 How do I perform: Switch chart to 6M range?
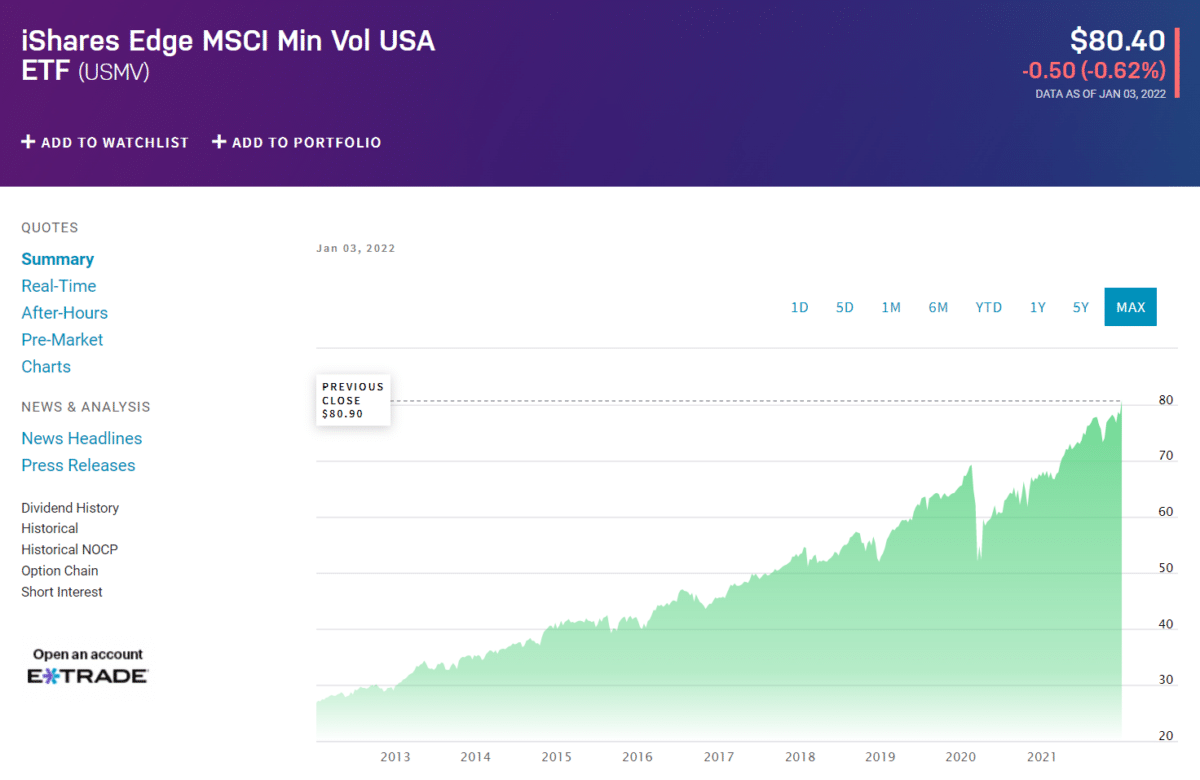[938, 307]
